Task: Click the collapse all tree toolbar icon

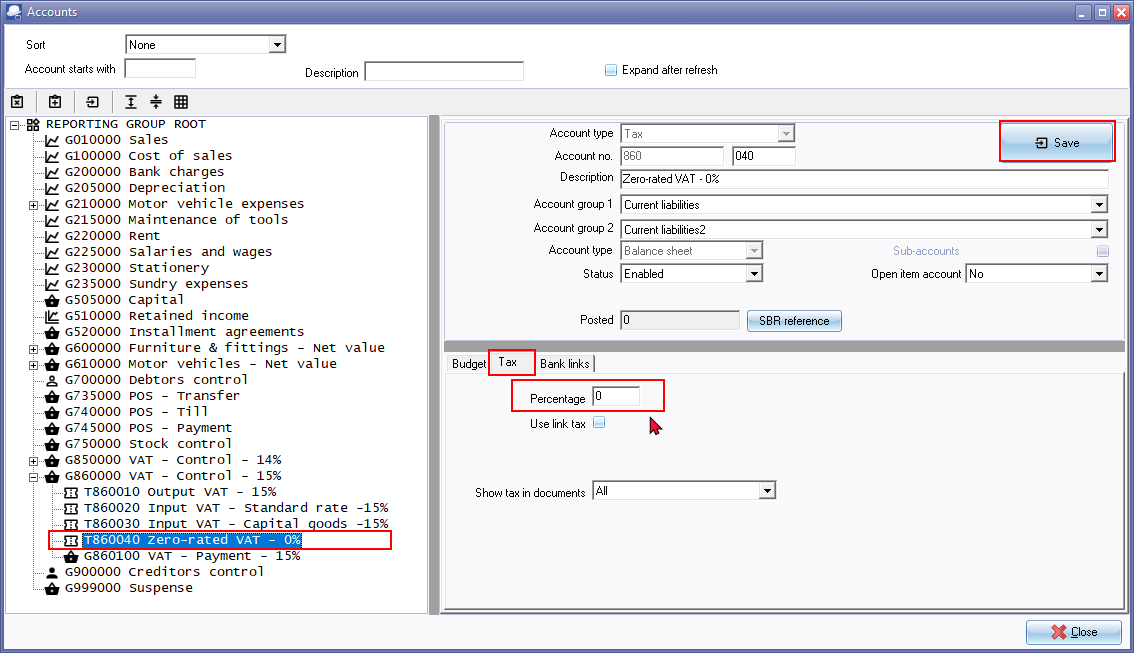Action: (156, 102)
